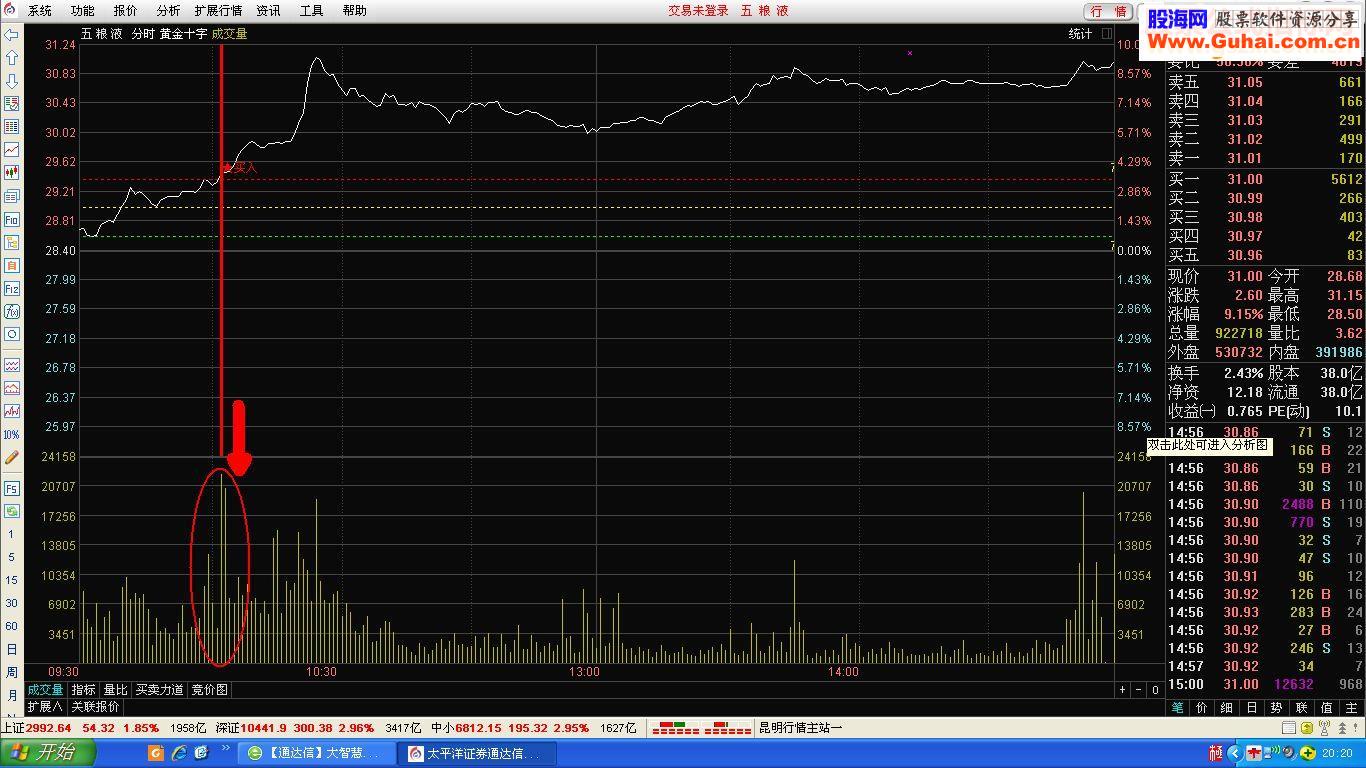Click the 深证 index value 10441.9
Screen dimensions: 1366x768
264,728
